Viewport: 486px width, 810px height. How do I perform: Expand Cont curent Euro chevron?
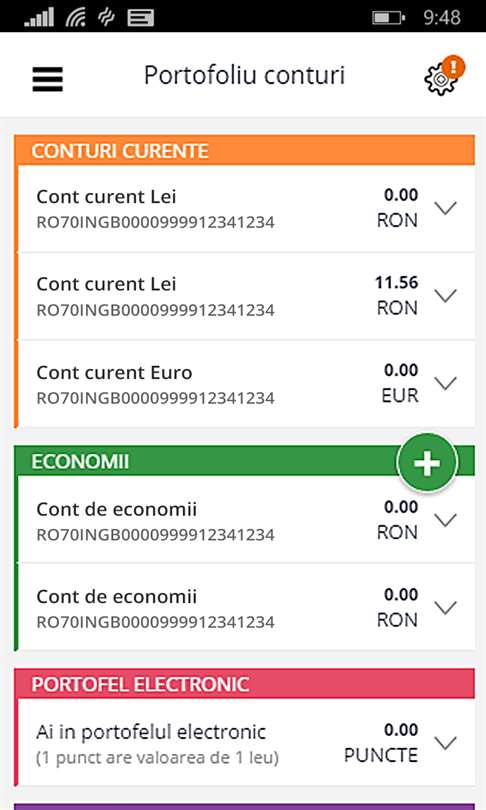pyautogui.click(x=445, y=383)
